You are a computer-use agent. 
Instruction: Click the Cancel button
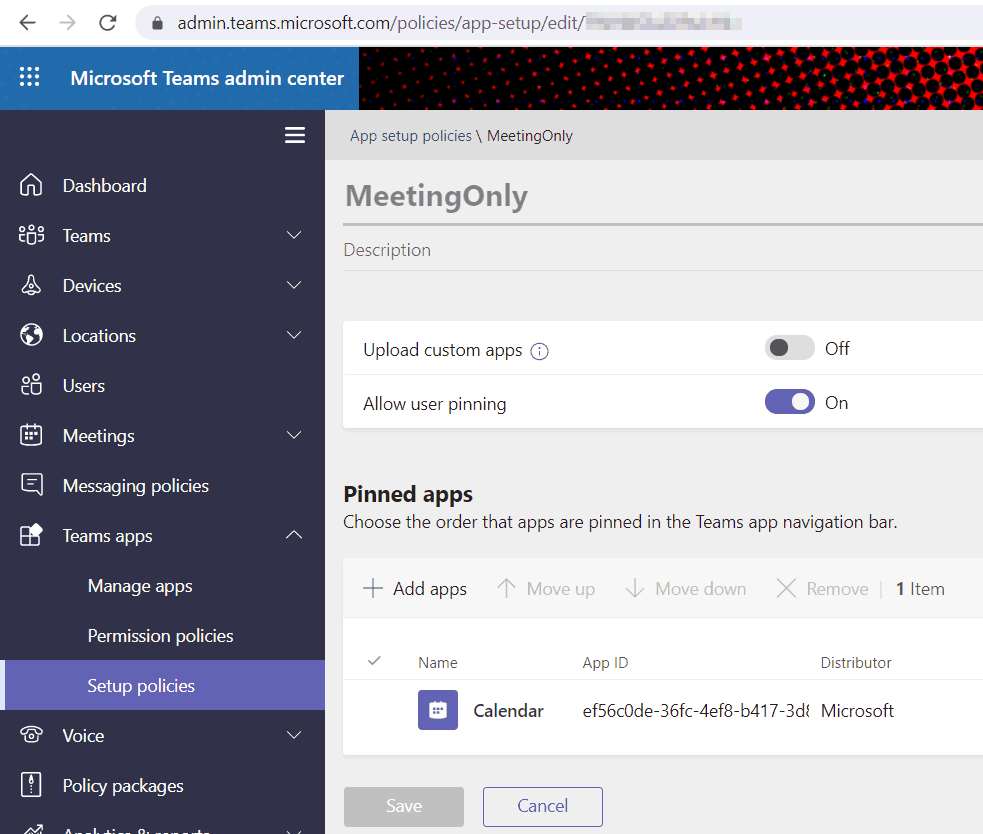click(543, 806)
